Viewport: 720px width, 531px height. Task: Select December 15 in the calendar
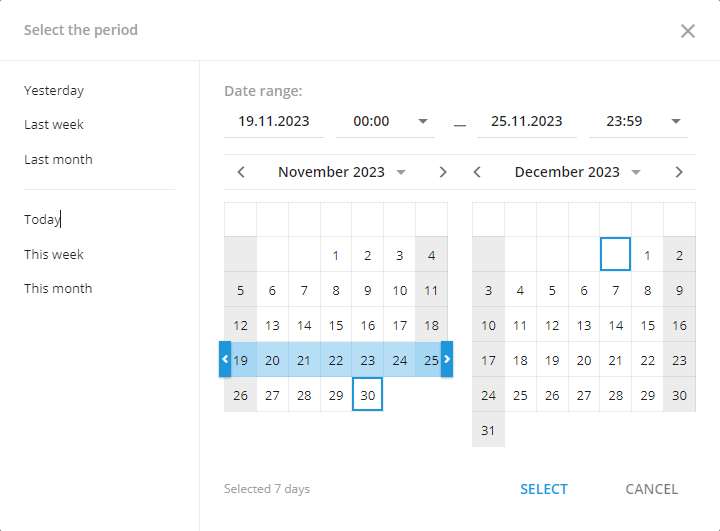(x=647, y=325)
